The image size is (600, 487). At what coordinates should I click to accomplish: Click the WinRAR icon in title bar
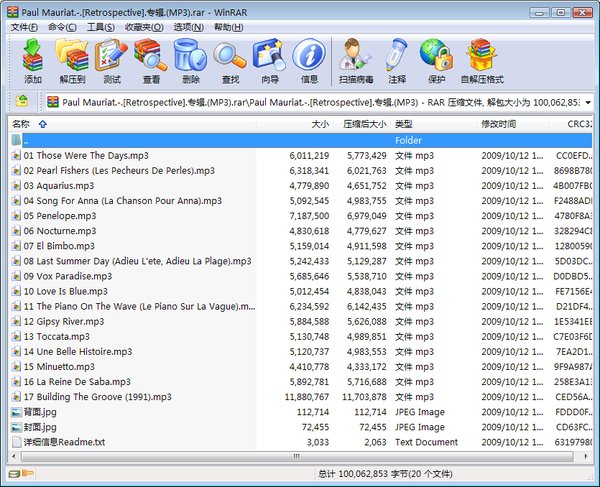(x=13, y=12)
